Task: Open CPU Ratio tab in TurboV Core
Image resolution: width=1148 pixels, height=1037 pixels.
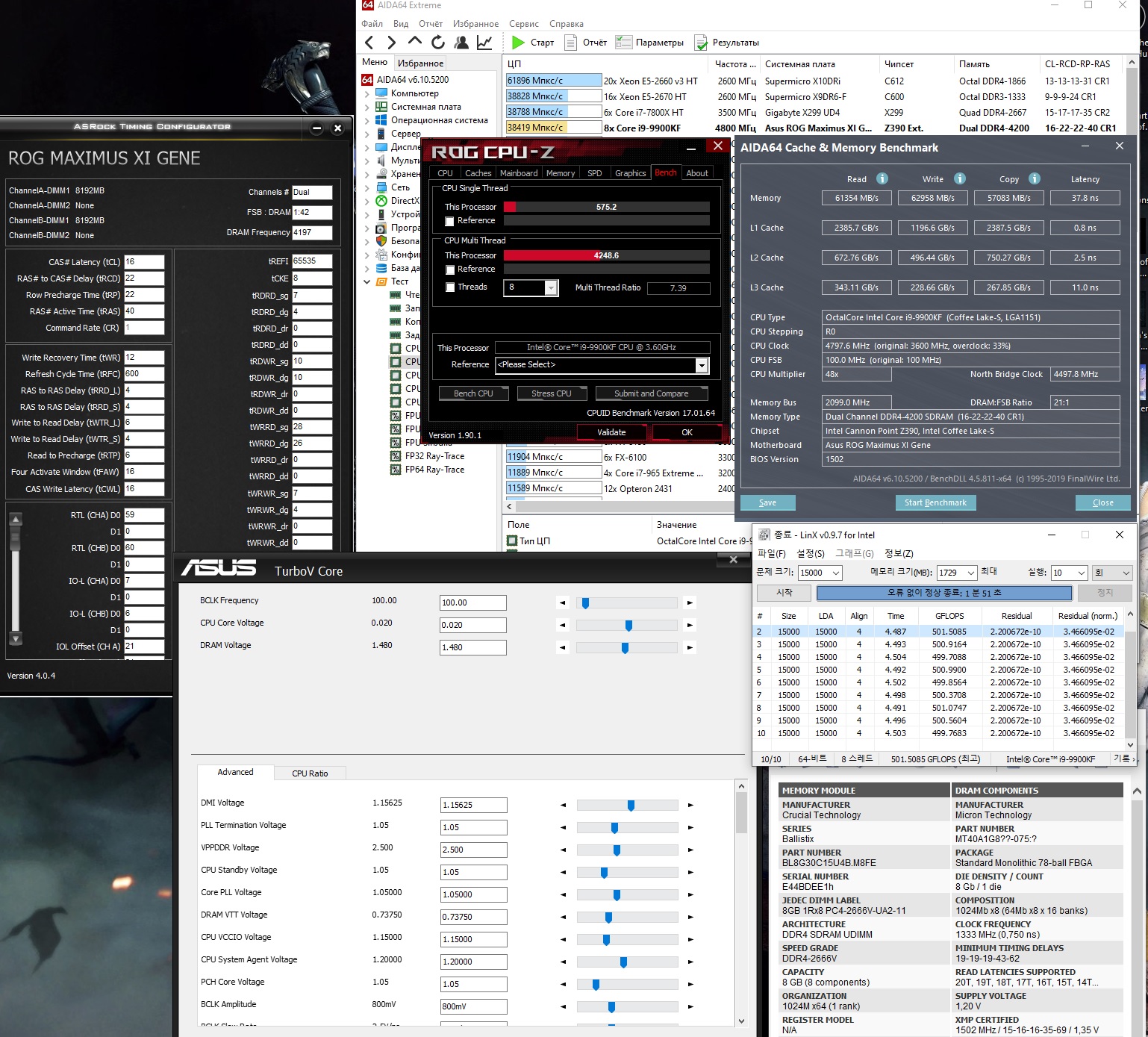Action: 310,773
